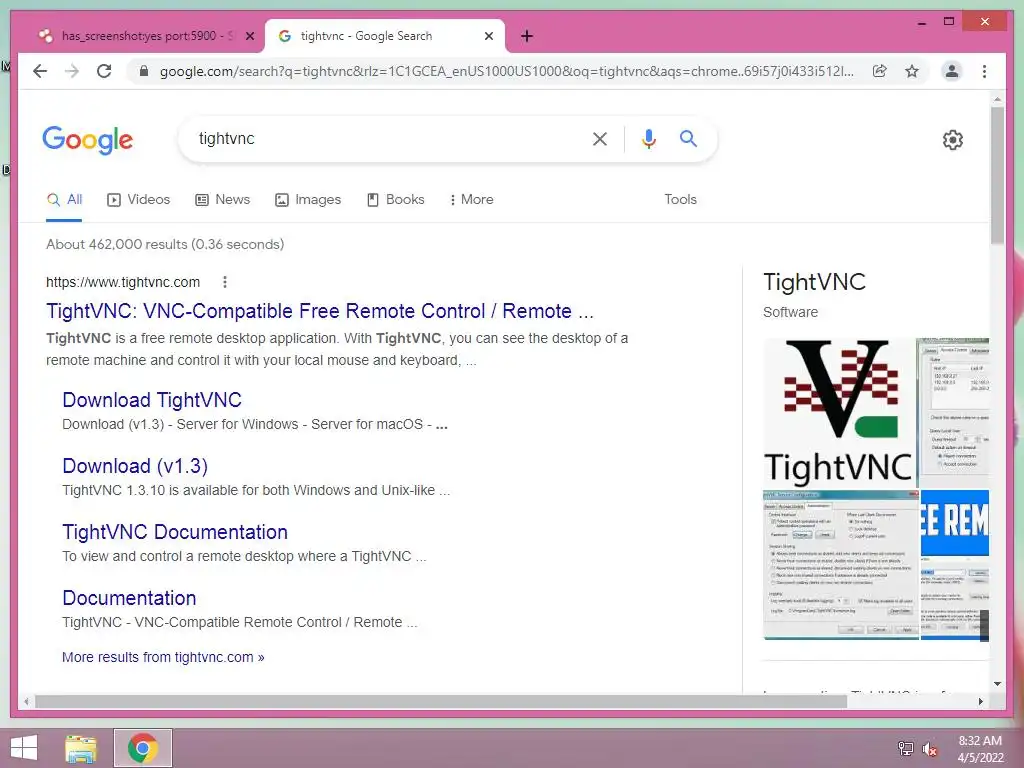Open TightVNC Documentation link

[175, 532]
